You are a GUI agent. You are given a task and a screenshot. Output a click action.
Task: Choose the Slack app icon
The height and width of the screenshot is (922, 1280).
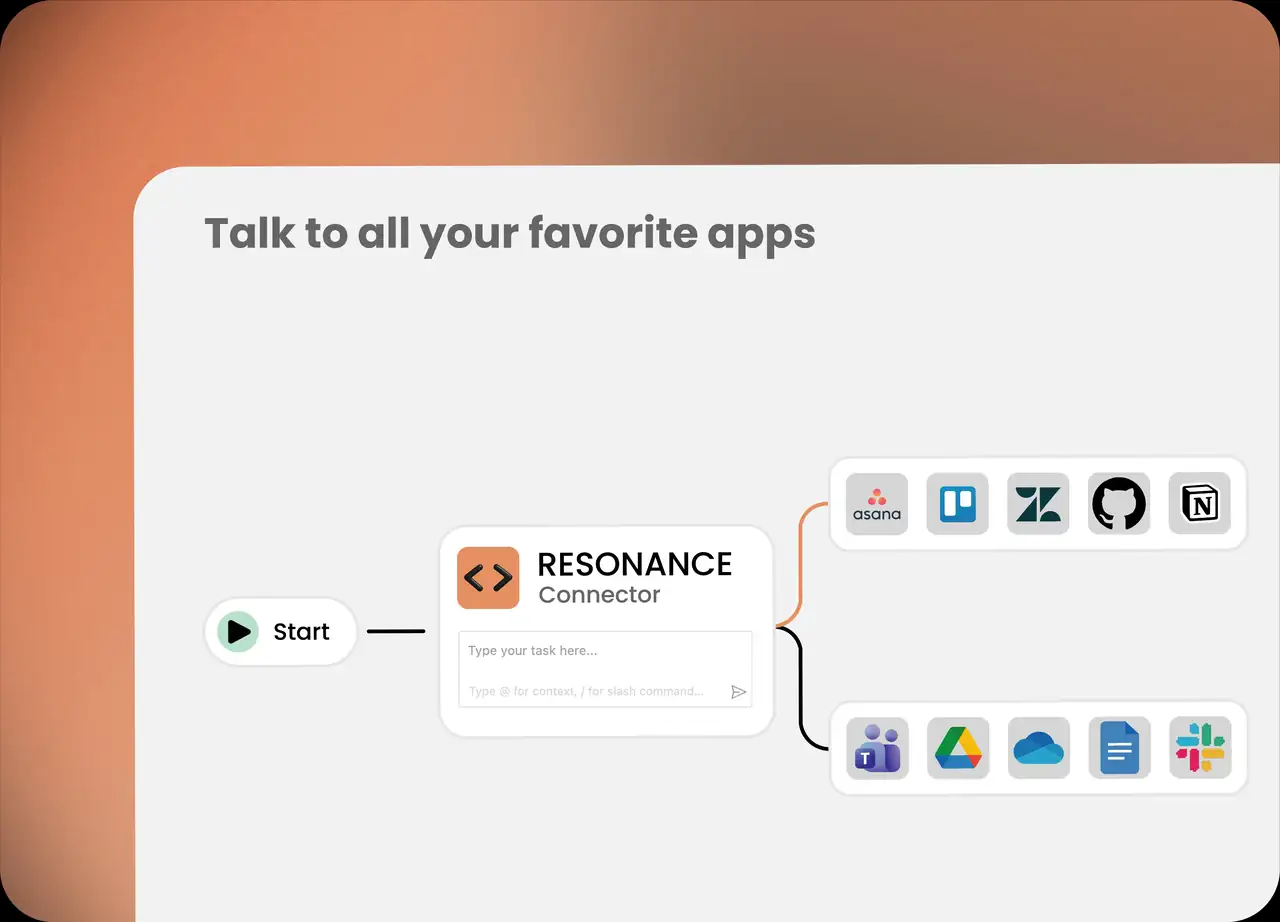[1200, 748]
